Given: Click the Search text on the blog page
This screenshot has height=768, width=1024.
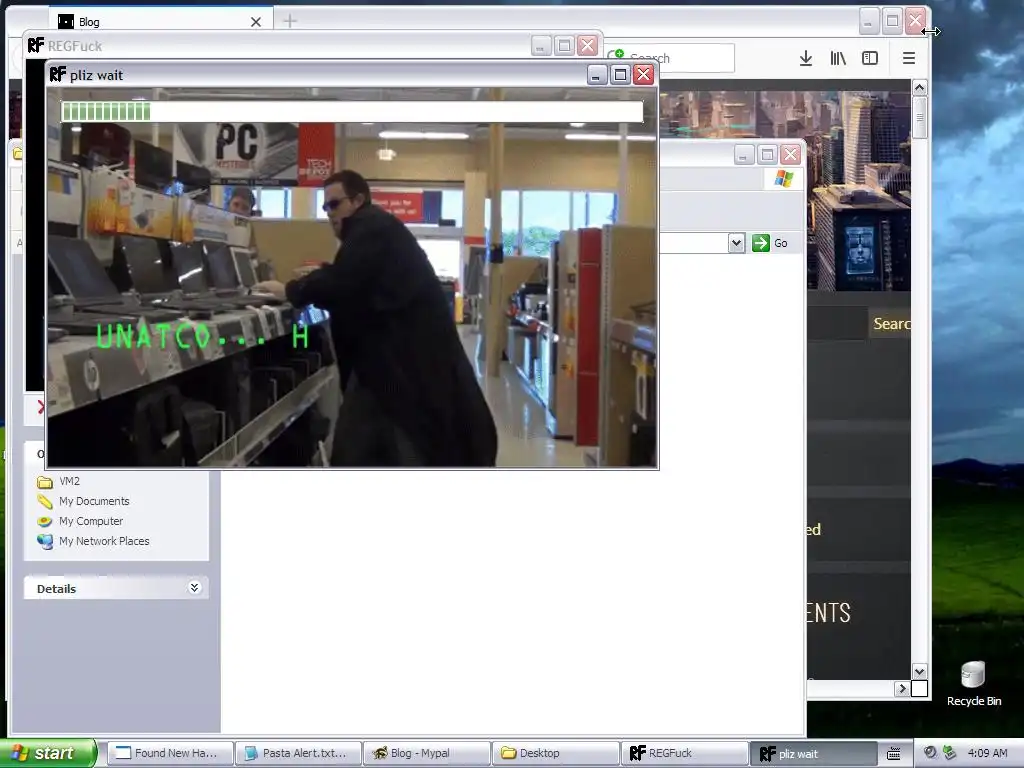Looking at the screenshot, I should point(891,323).
